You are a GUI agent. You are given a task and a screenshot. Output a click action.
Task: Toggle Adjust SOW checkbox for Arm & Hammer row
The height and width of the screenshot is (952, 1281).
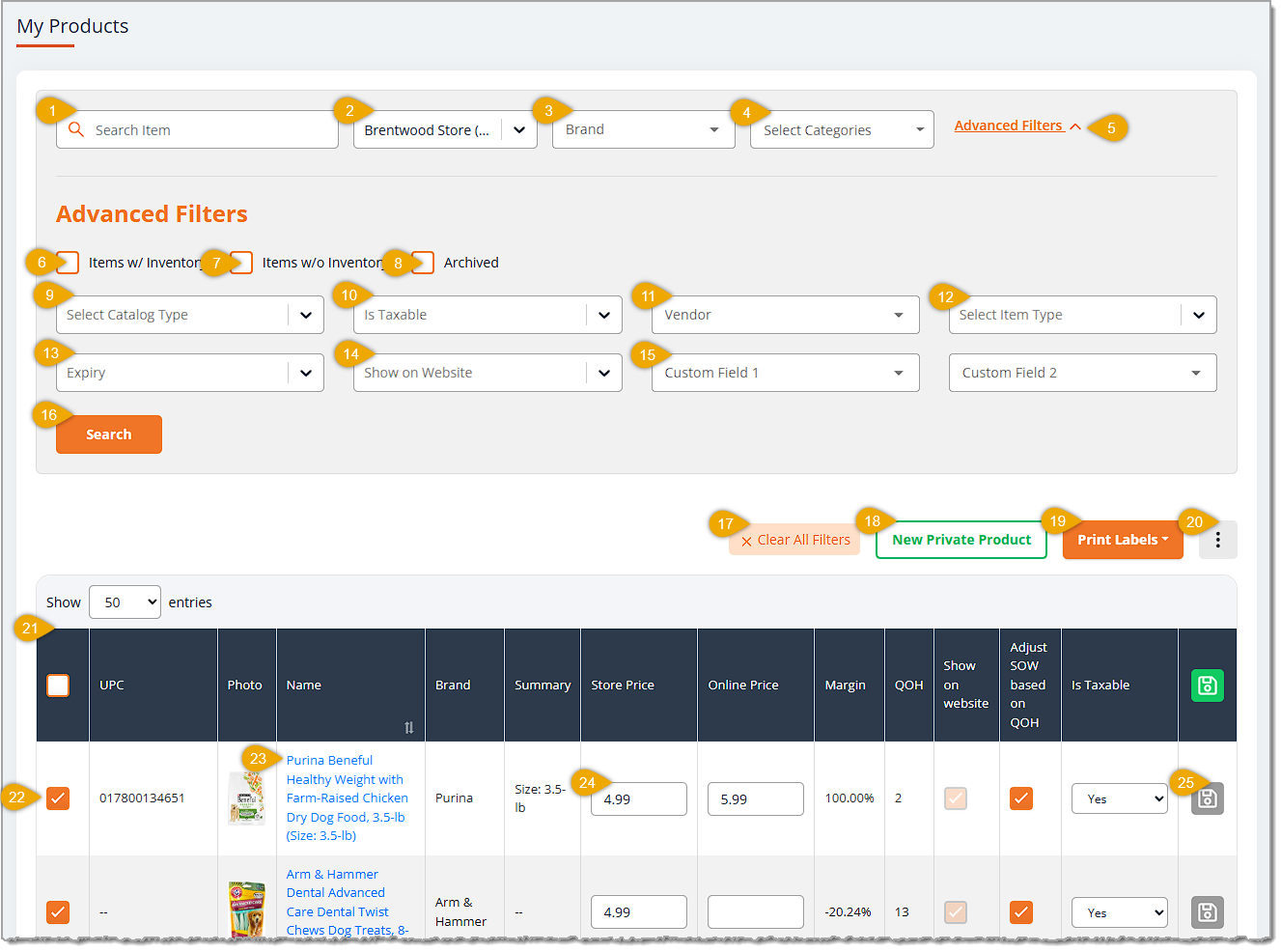(x=1021, y=912)
